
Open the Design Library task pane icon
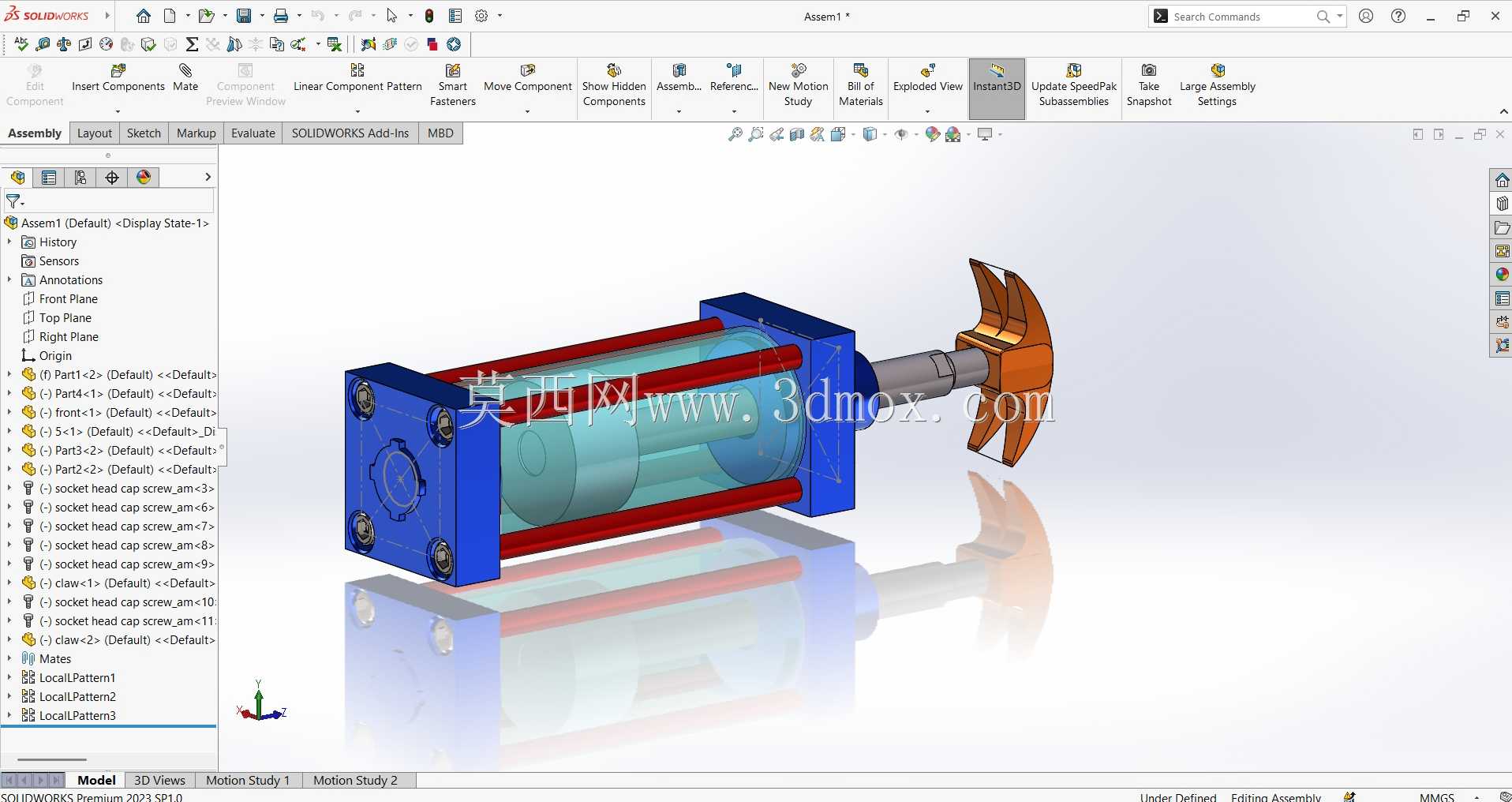[1502, 204]
